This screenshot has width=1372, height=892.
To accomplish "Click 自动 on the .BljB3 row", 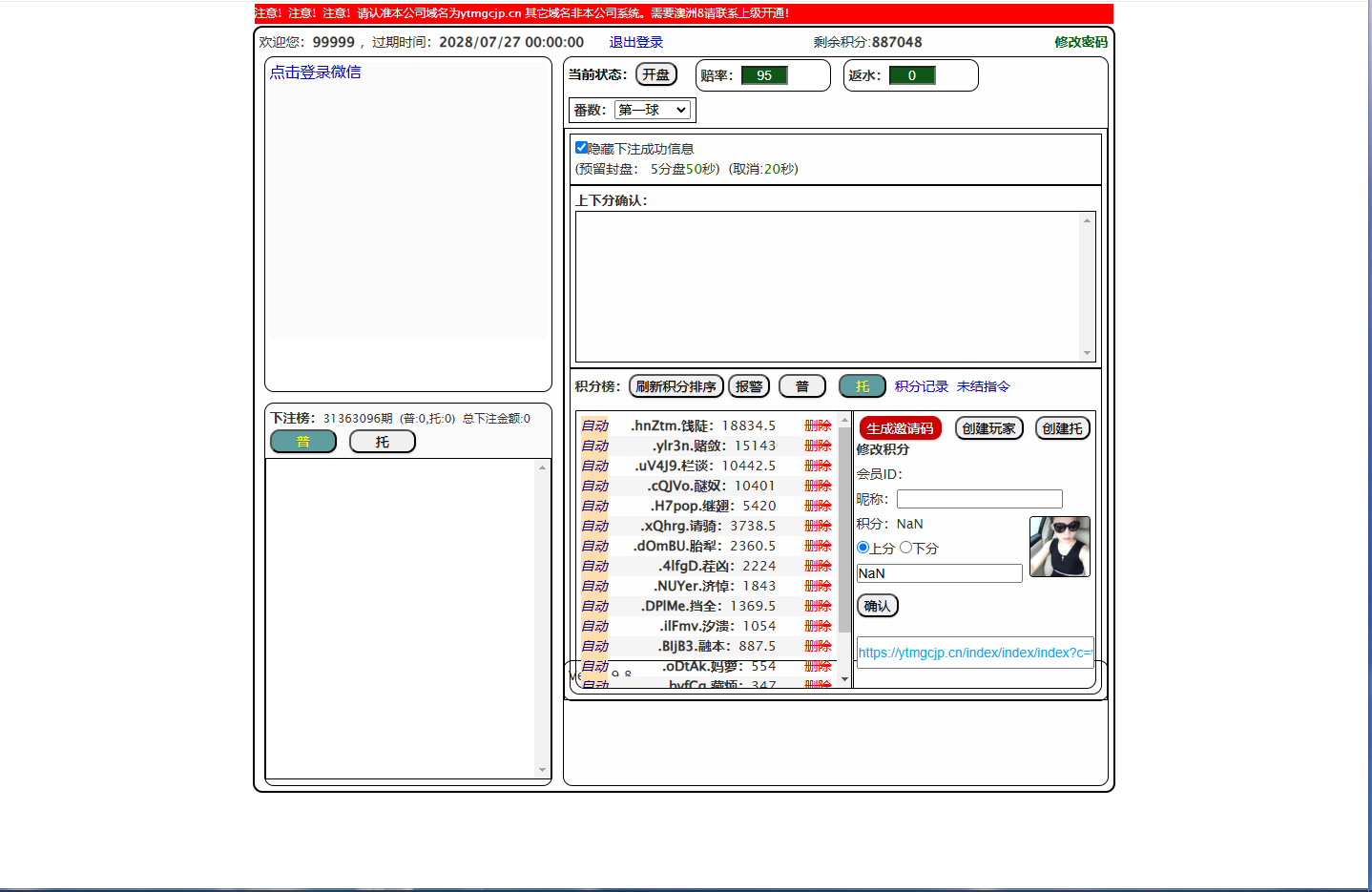I will 594,646.
